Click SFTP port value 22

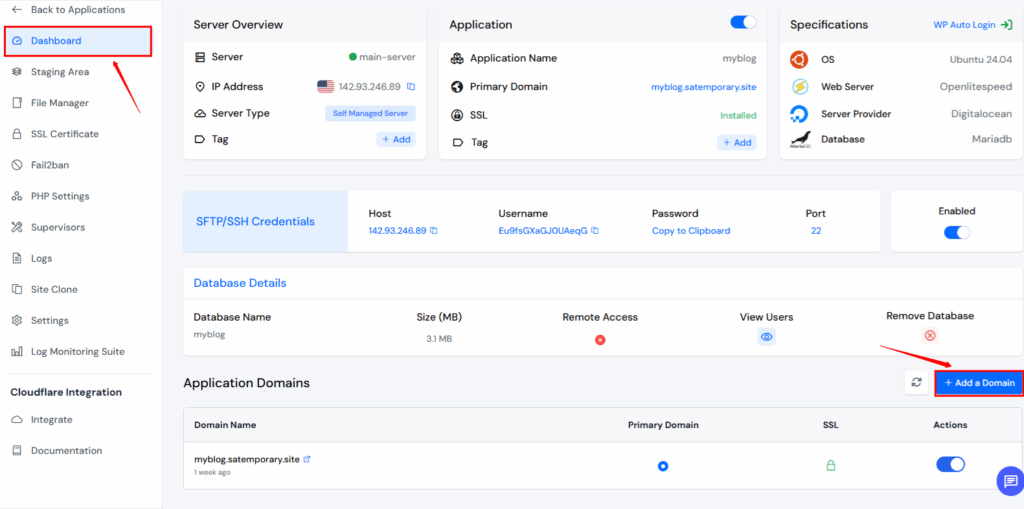[816, 231]
